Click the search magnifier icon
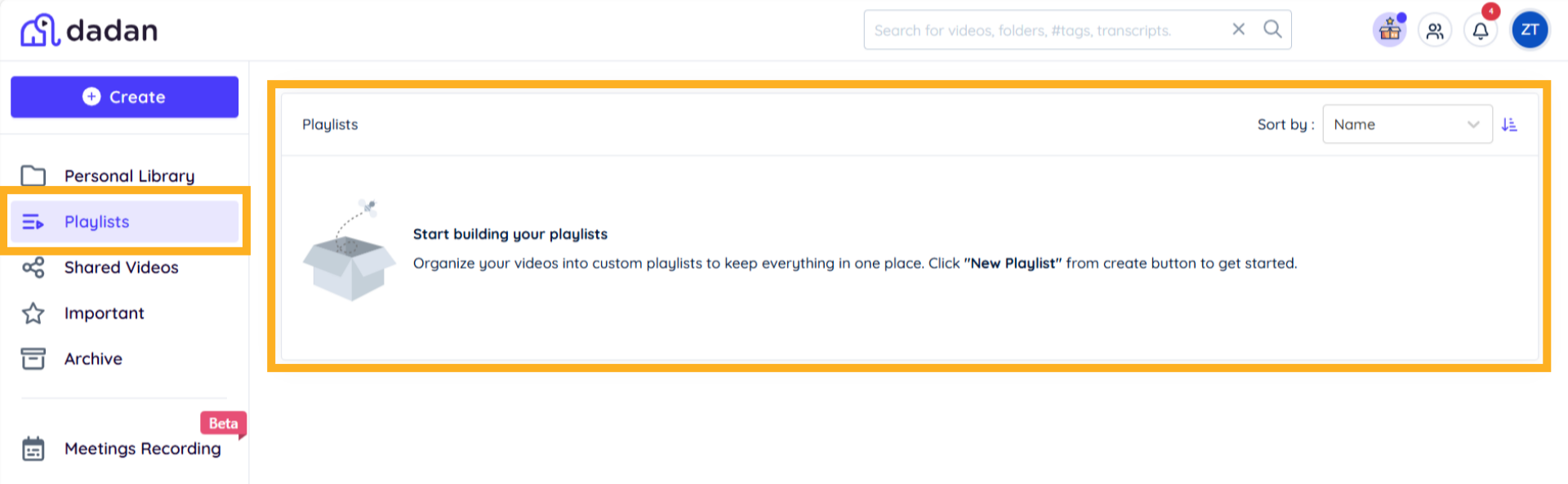Screen dimensions: 1568x484 [x=1272, y=29]
